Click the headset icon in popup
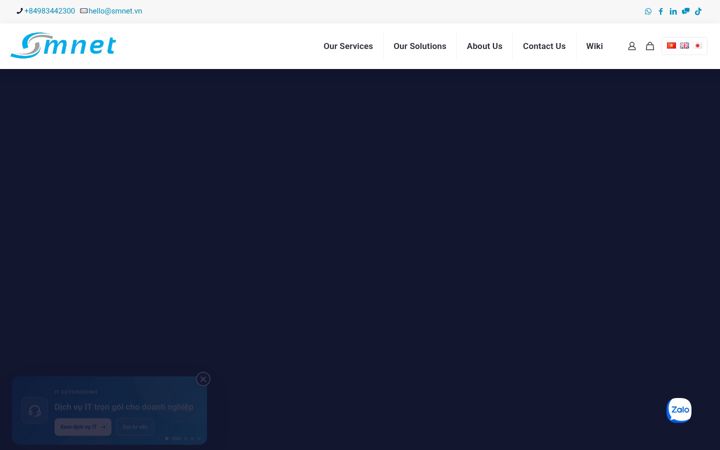Viewport: 720px width, 450px height. click(x=34, y=411)
